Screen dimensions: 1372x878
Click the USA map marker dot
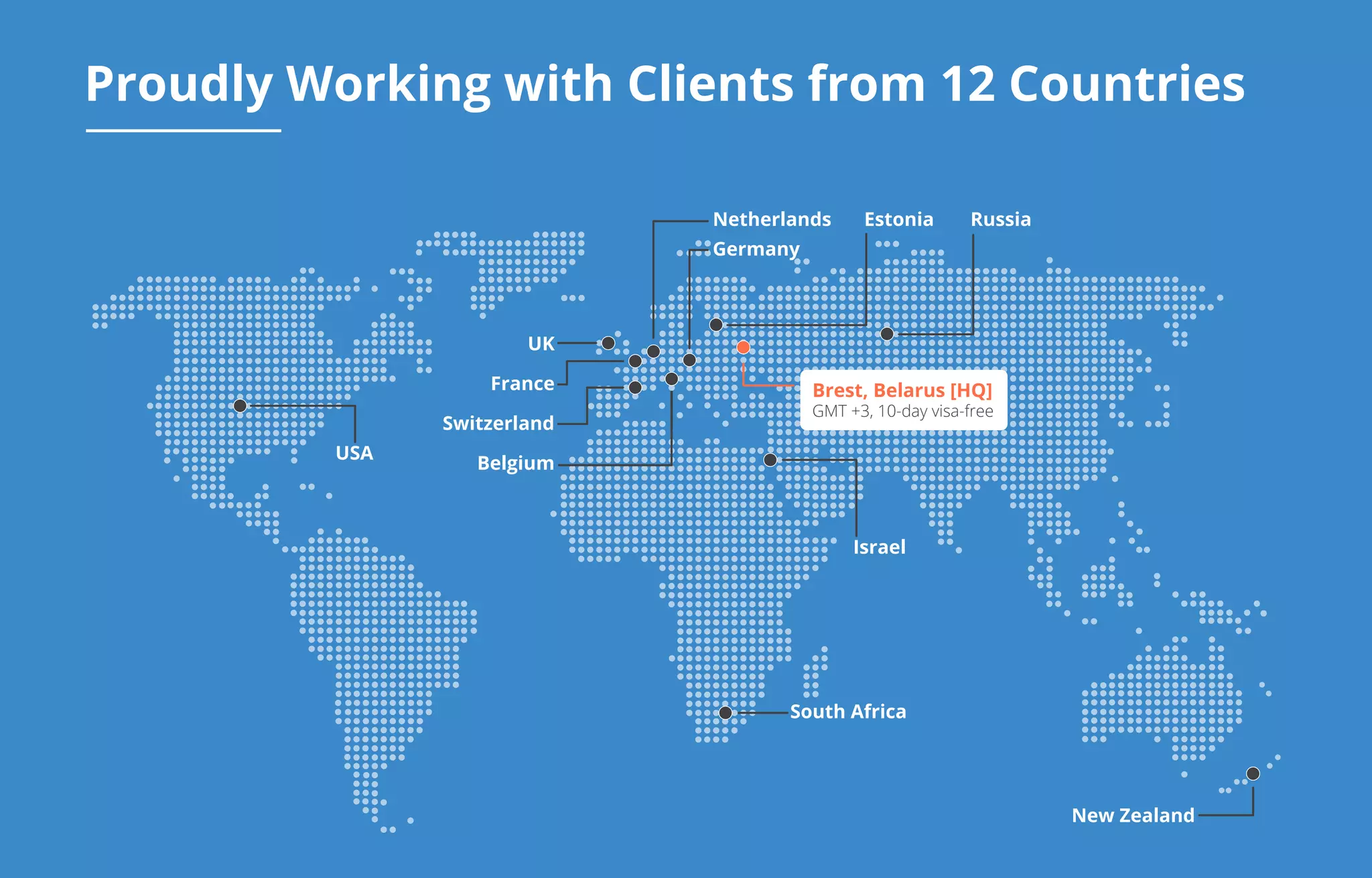240,405
